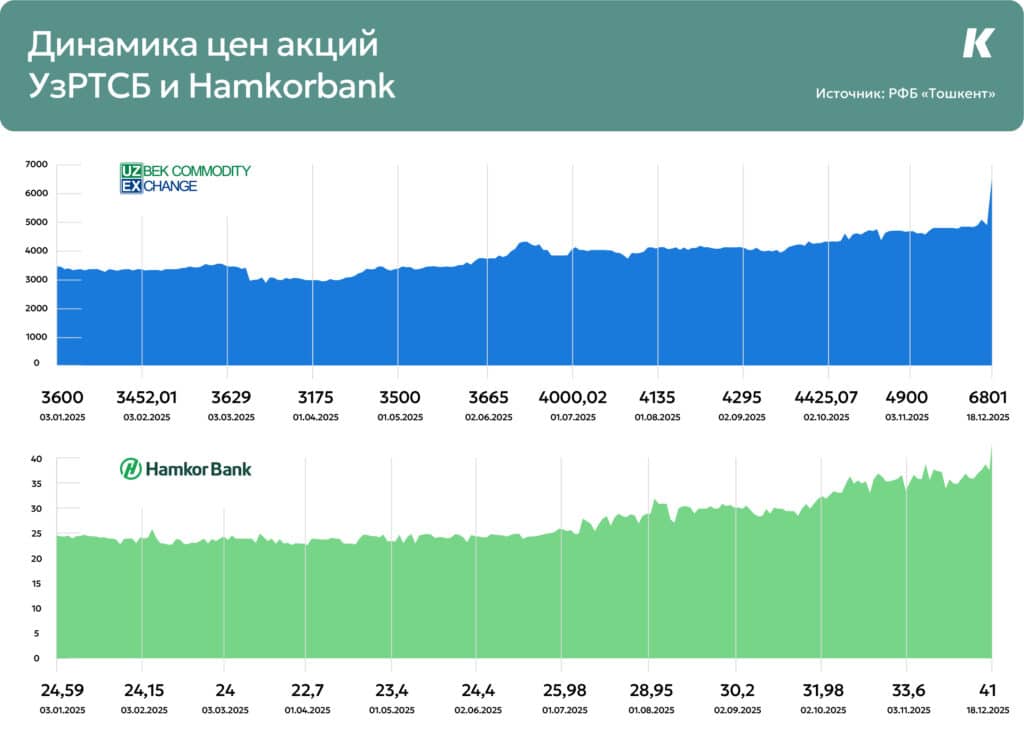Viewport: 1024px width, 741px height.
Task: Click the white K logo in the header
Action: pyautogui.click(x=977, y=43)
